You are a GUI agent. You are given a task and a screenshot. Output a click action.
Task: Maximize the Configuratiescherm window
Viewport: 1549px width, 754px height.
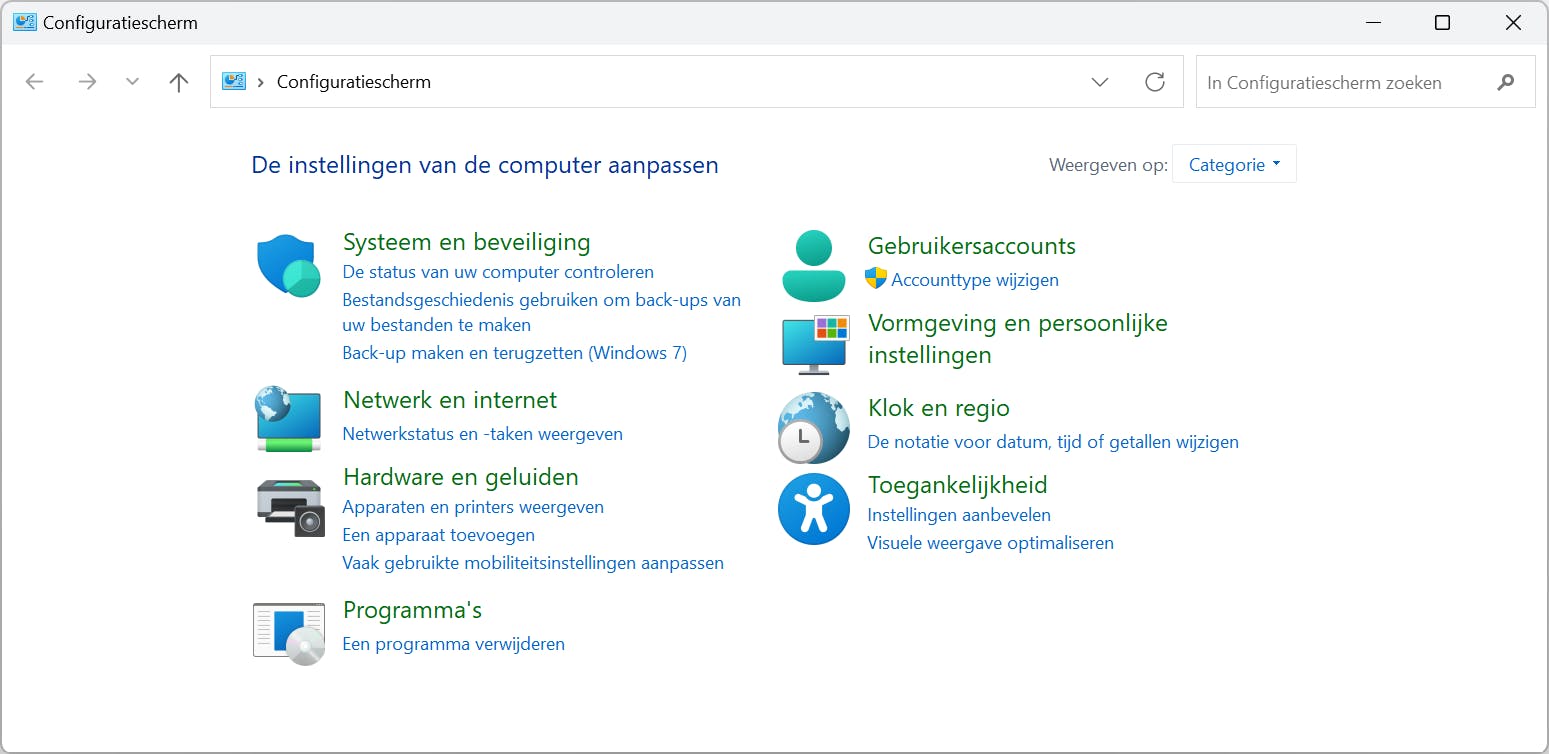(x=1442, y=22)
